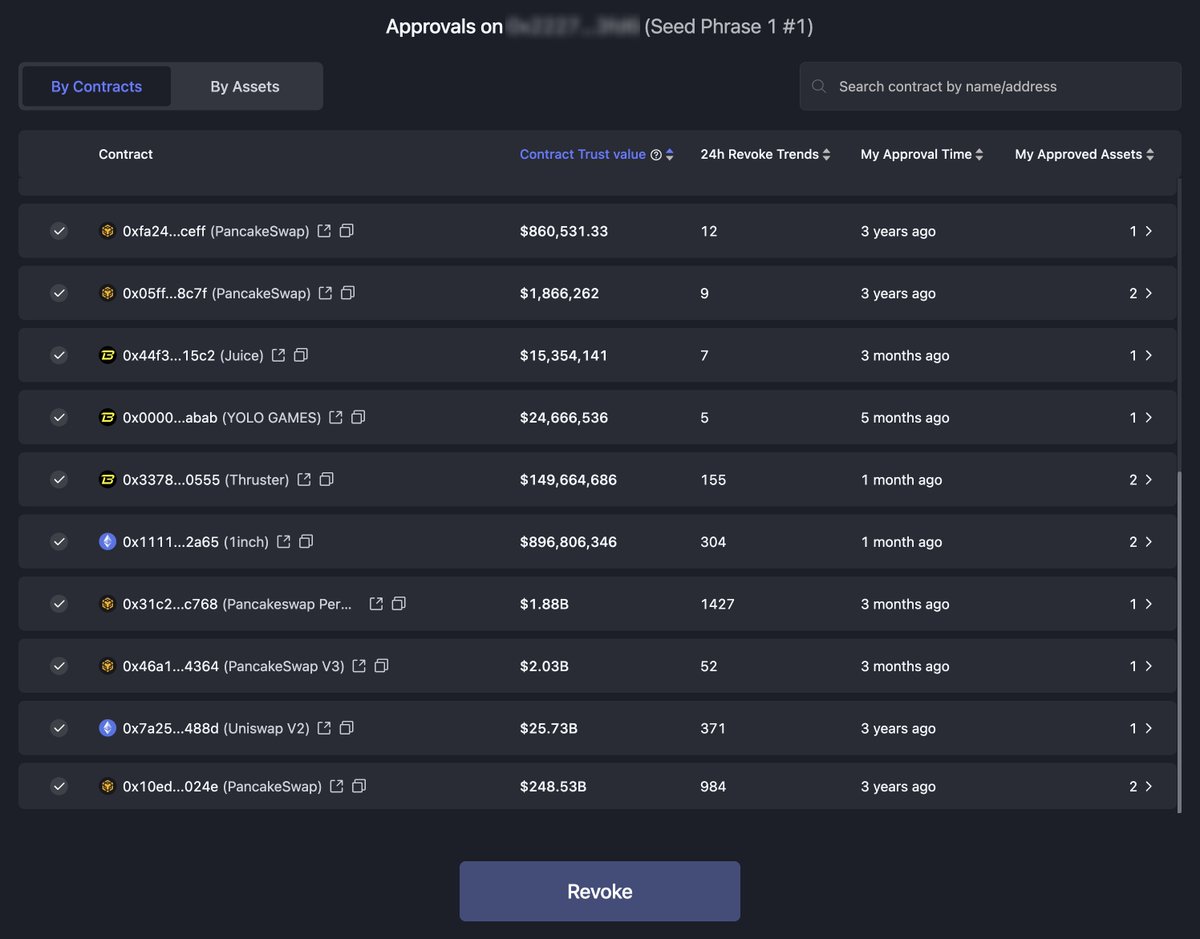
Task: Copy address of 0x05ff...8c7f PancakeSwap
Action: tap(348, 293)
